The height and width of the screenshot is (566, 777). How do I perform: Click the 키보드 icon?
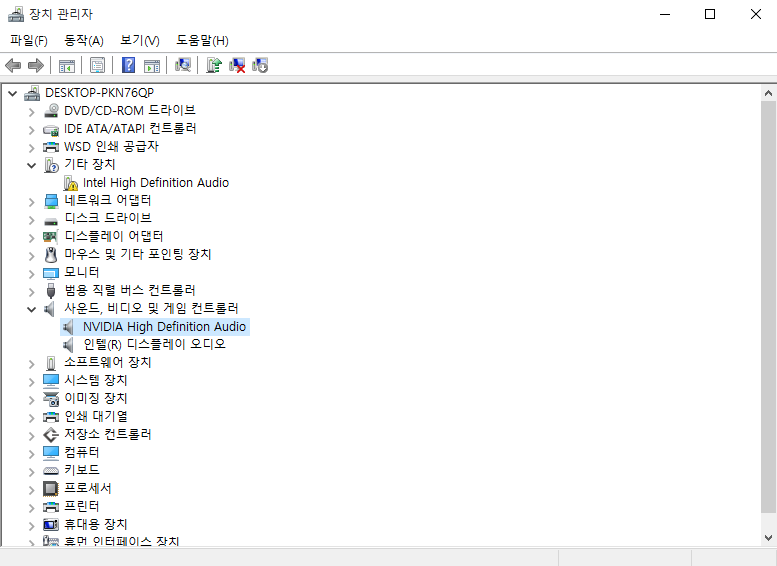coord(51,470)
